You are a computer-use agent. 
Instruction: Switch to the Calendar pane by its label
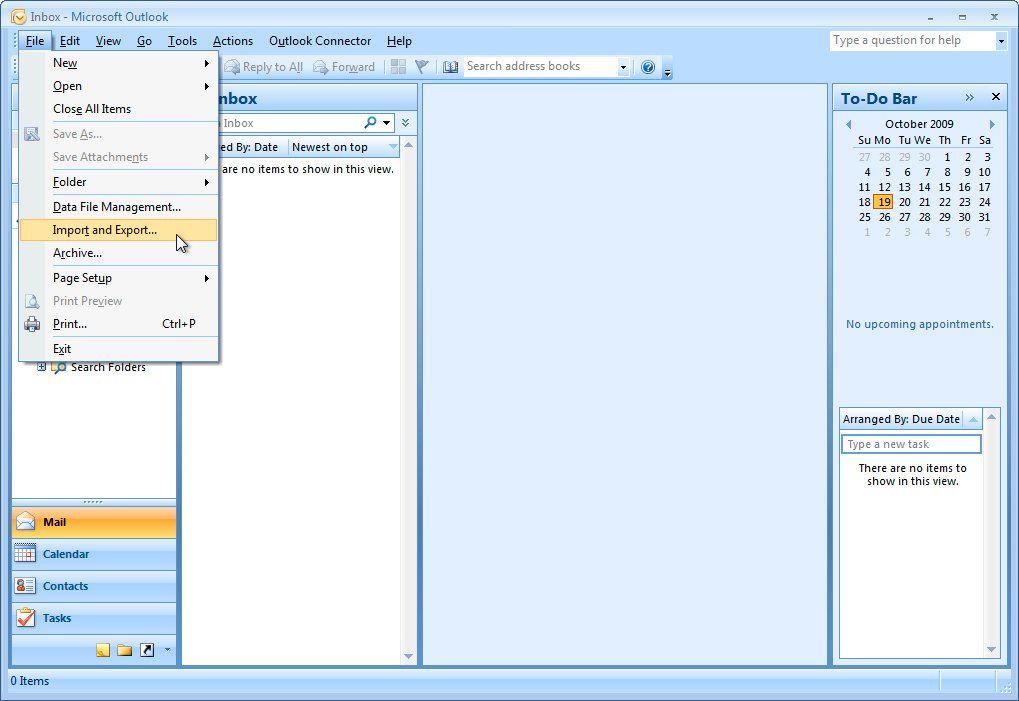pos(66,554)
